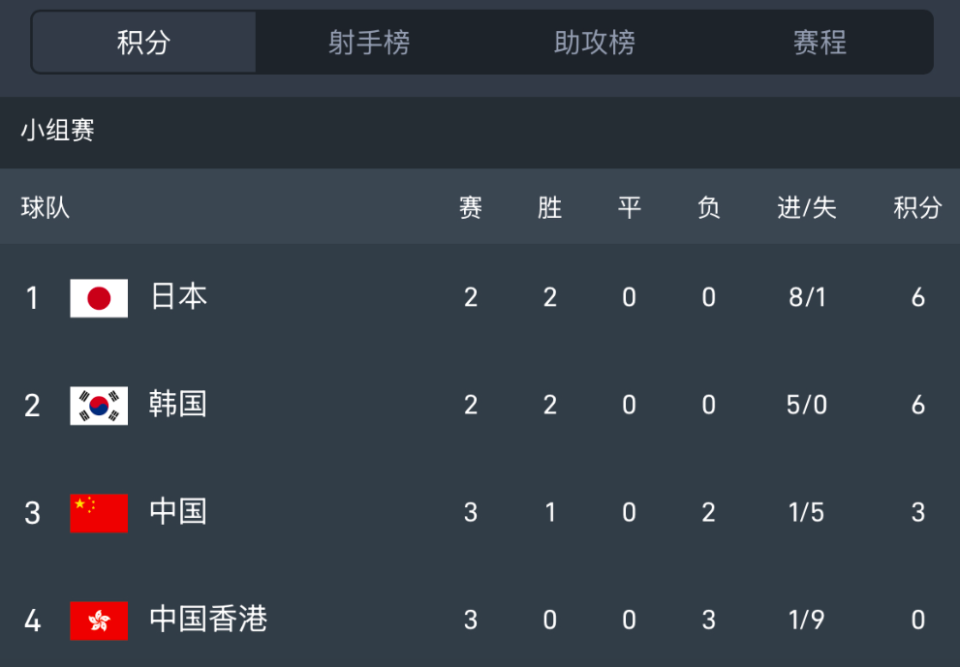Screen dimensions: 960x667
Task: Switch to the 助攻榜 tab
Action: click(594, 43)
